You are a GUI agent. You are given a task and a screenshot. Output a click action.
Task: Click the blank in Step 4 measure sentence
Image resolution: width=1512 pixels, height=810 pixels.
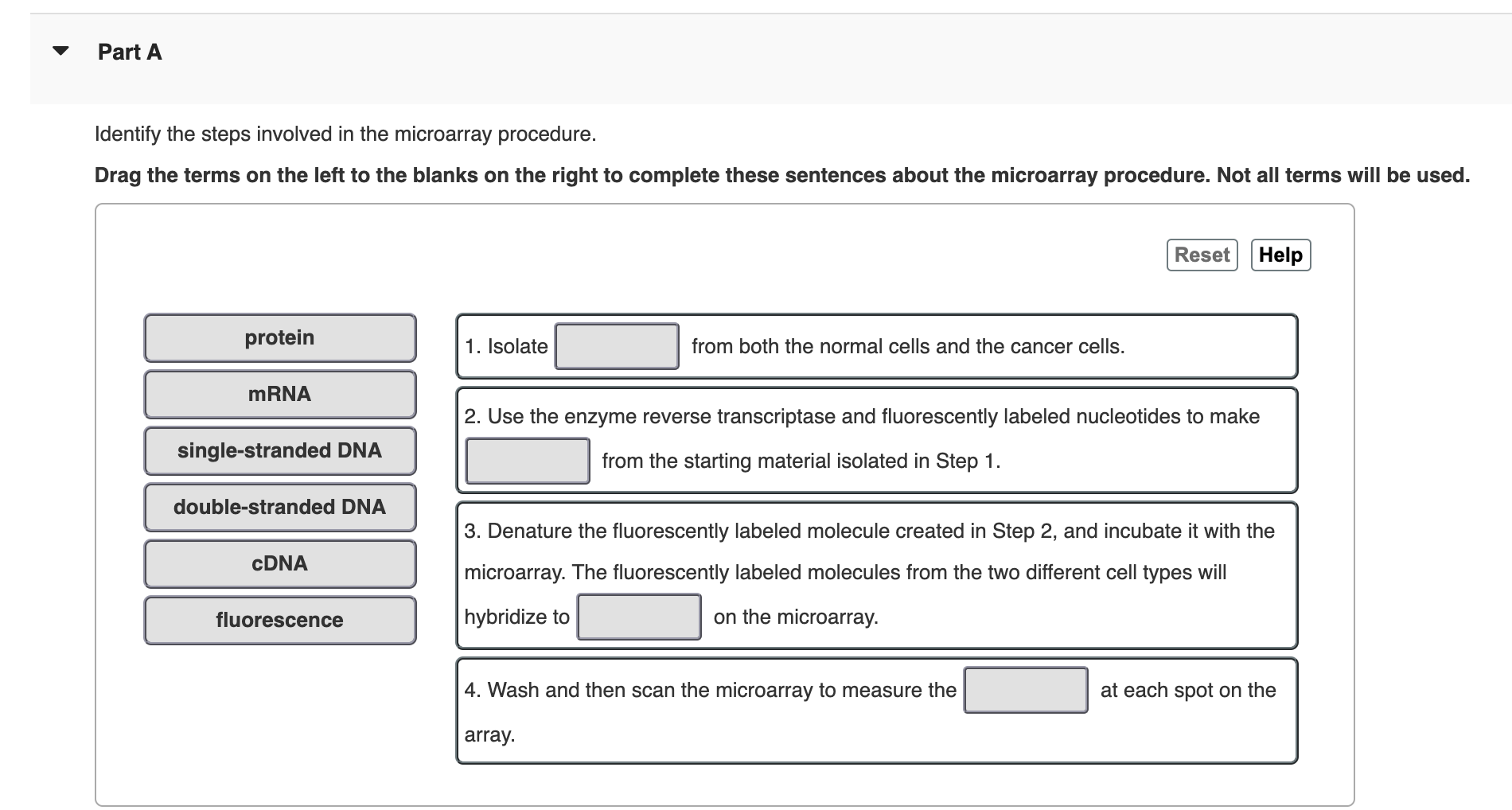coord(1026,691)
